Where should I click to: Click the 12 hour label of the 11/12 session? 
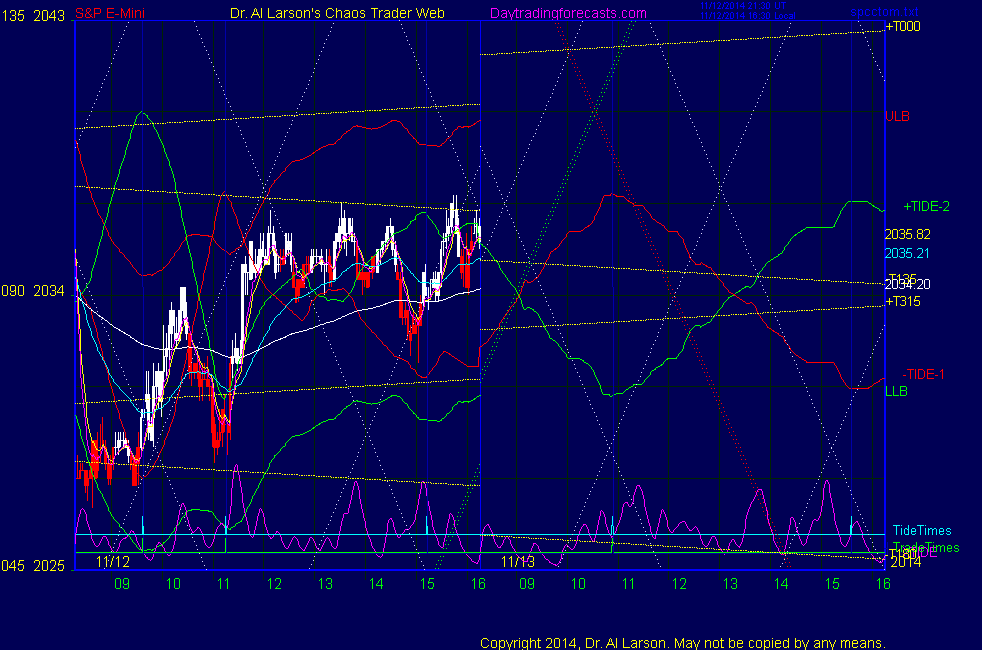[x=274, y=584]
